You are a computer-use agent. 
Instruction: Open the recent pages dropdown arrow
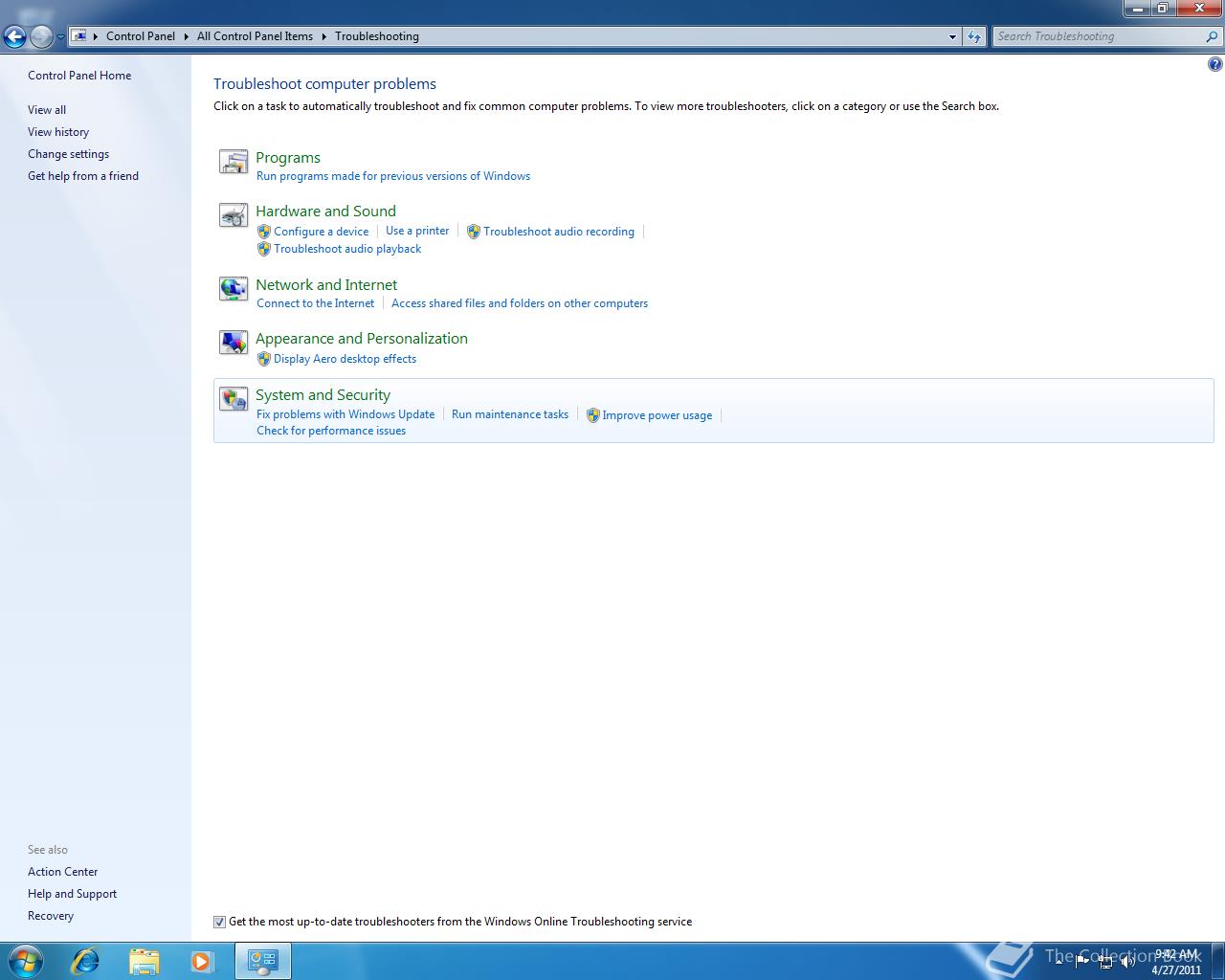60,36
